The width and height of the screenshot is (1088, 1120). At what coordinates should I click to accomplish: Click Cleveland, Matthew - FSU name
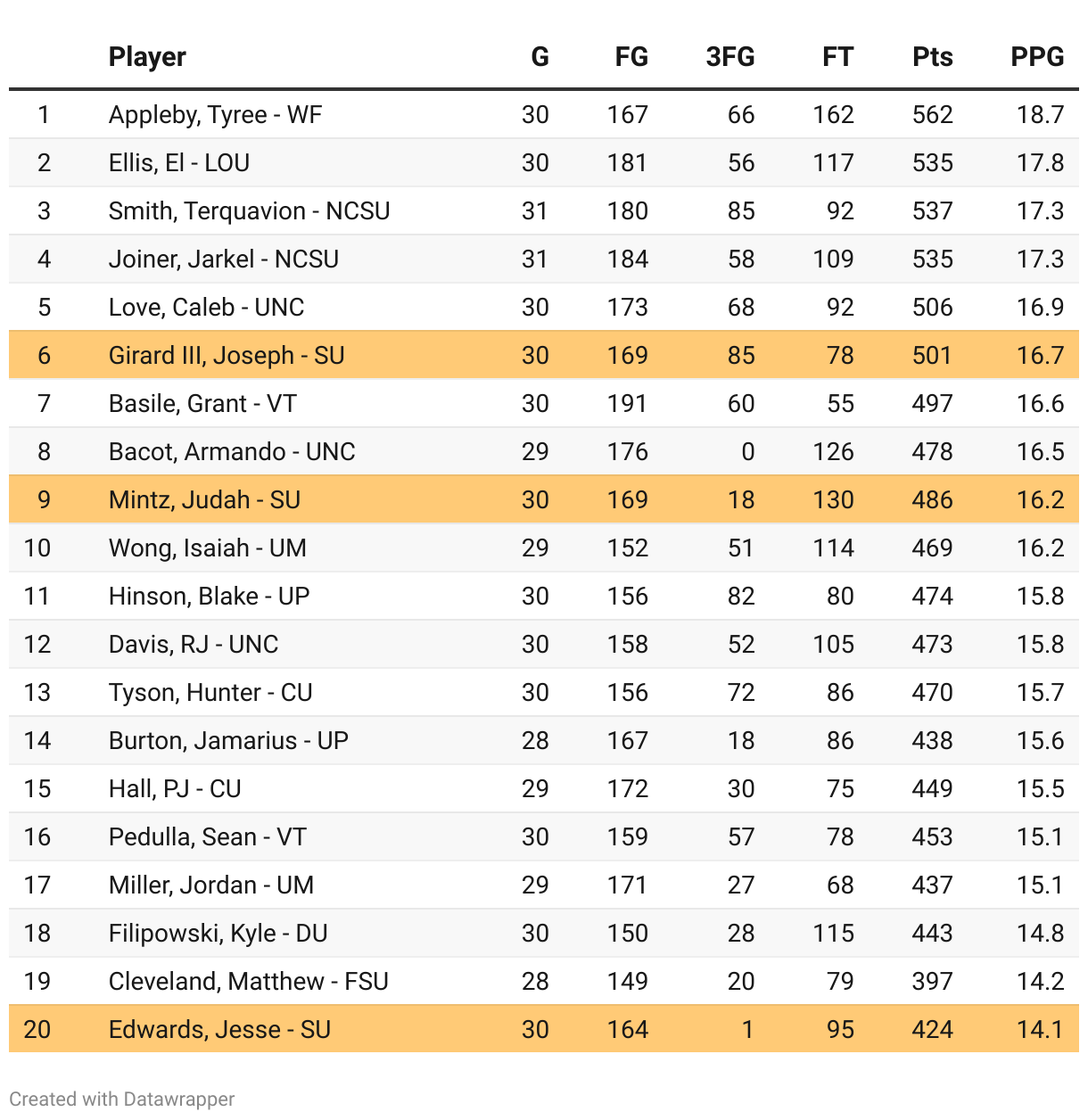pos(248,981)
